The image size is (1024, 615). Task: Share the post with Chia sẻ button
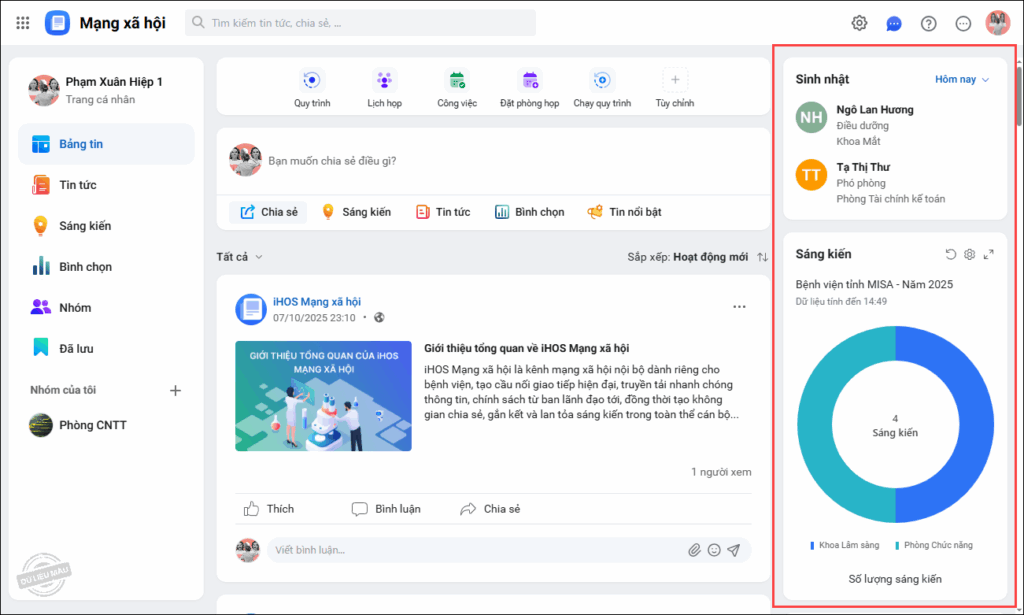click(490, 509)
